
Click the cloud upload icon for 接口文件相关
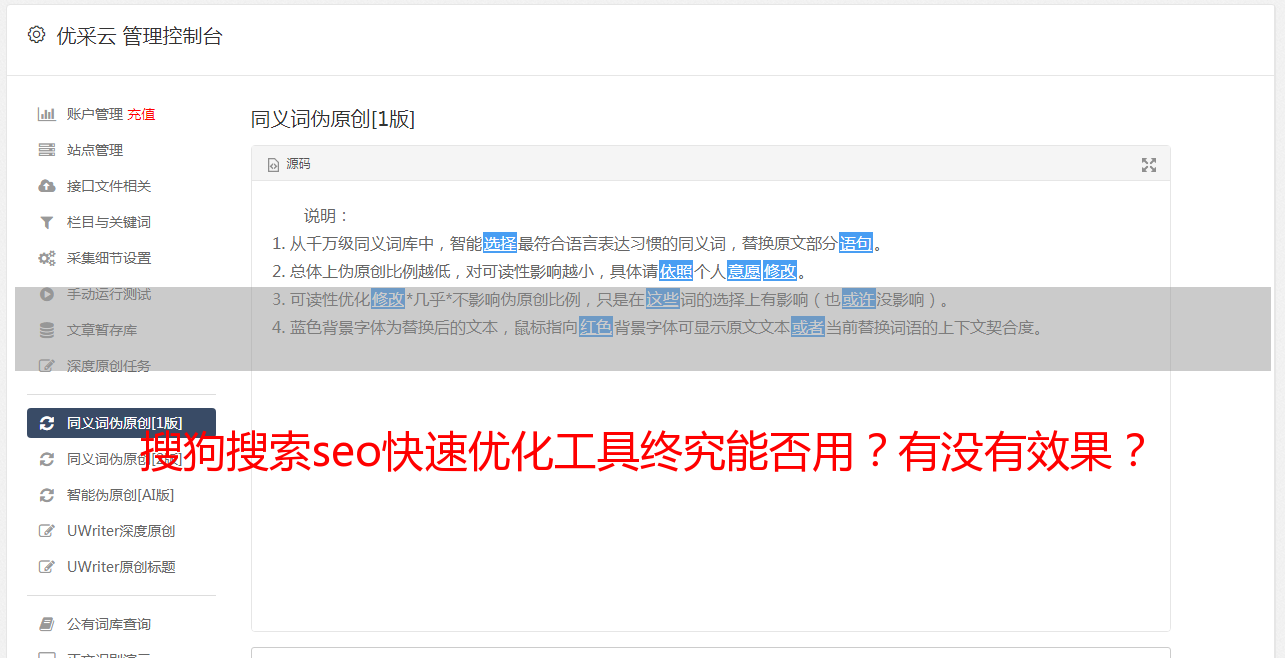(x=46, y=186)
